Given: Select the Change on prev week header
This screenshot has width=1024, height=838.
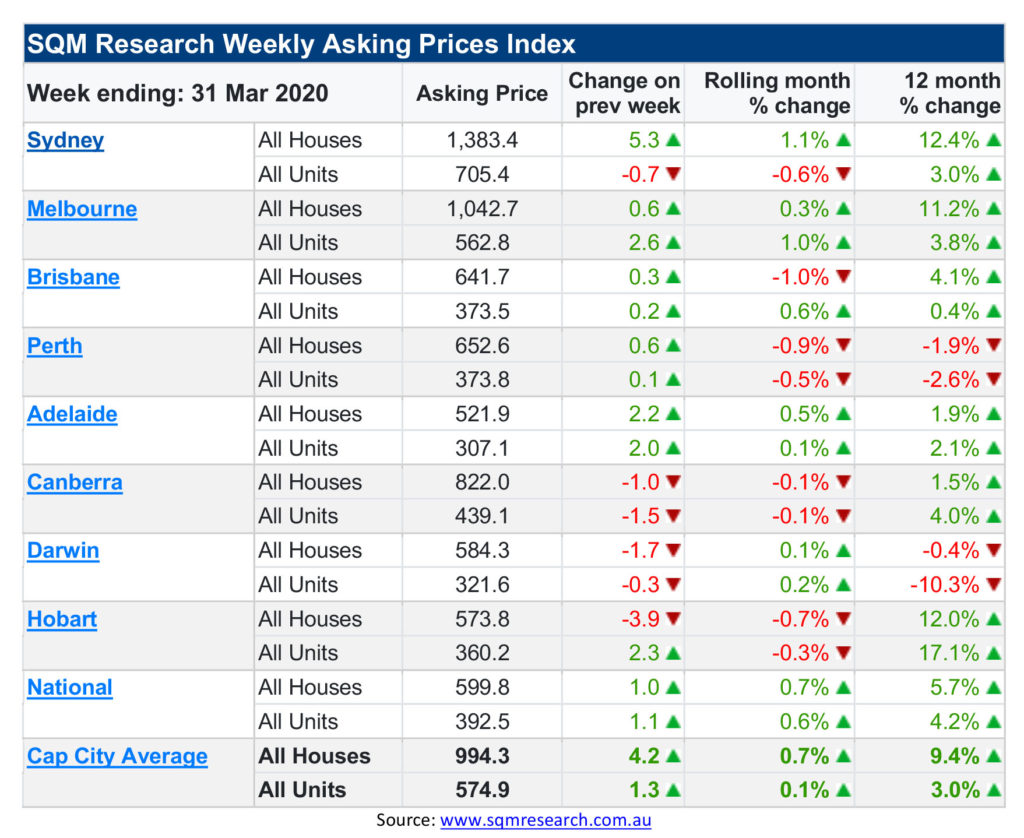Looking at the screenshot, I should tap(624, 93).
